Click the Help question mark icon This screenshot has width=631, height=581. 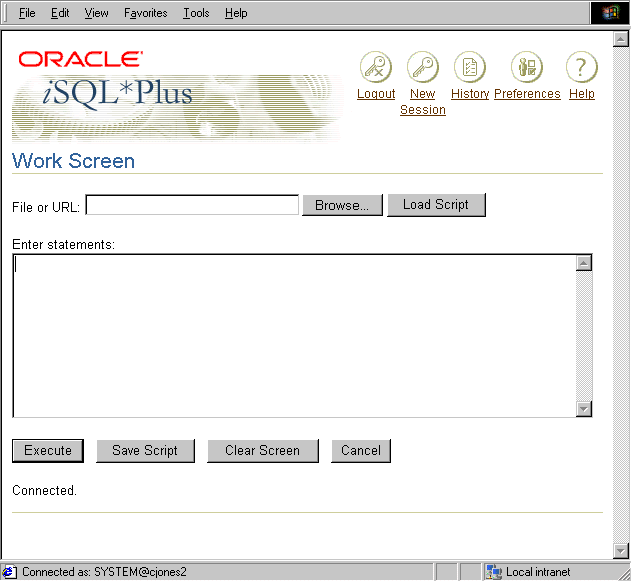(x=581, y=68)
